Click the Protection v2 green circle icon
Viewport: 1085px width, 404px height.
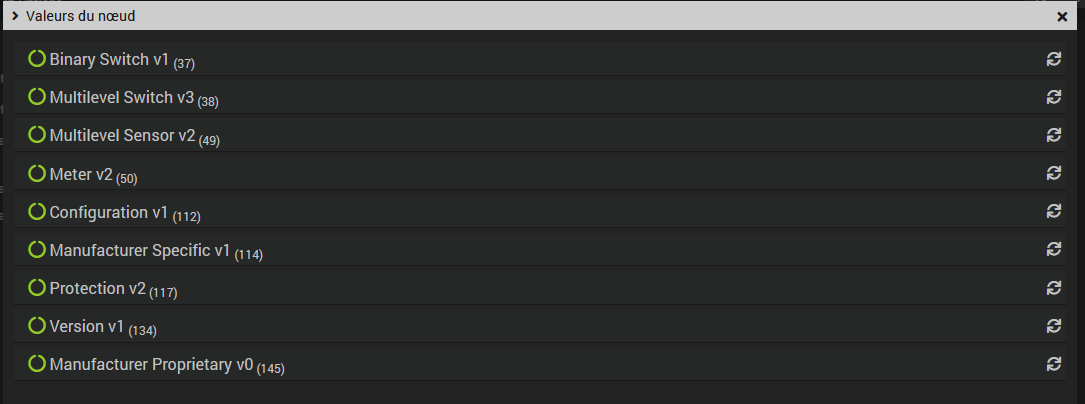tap(37, 287)
